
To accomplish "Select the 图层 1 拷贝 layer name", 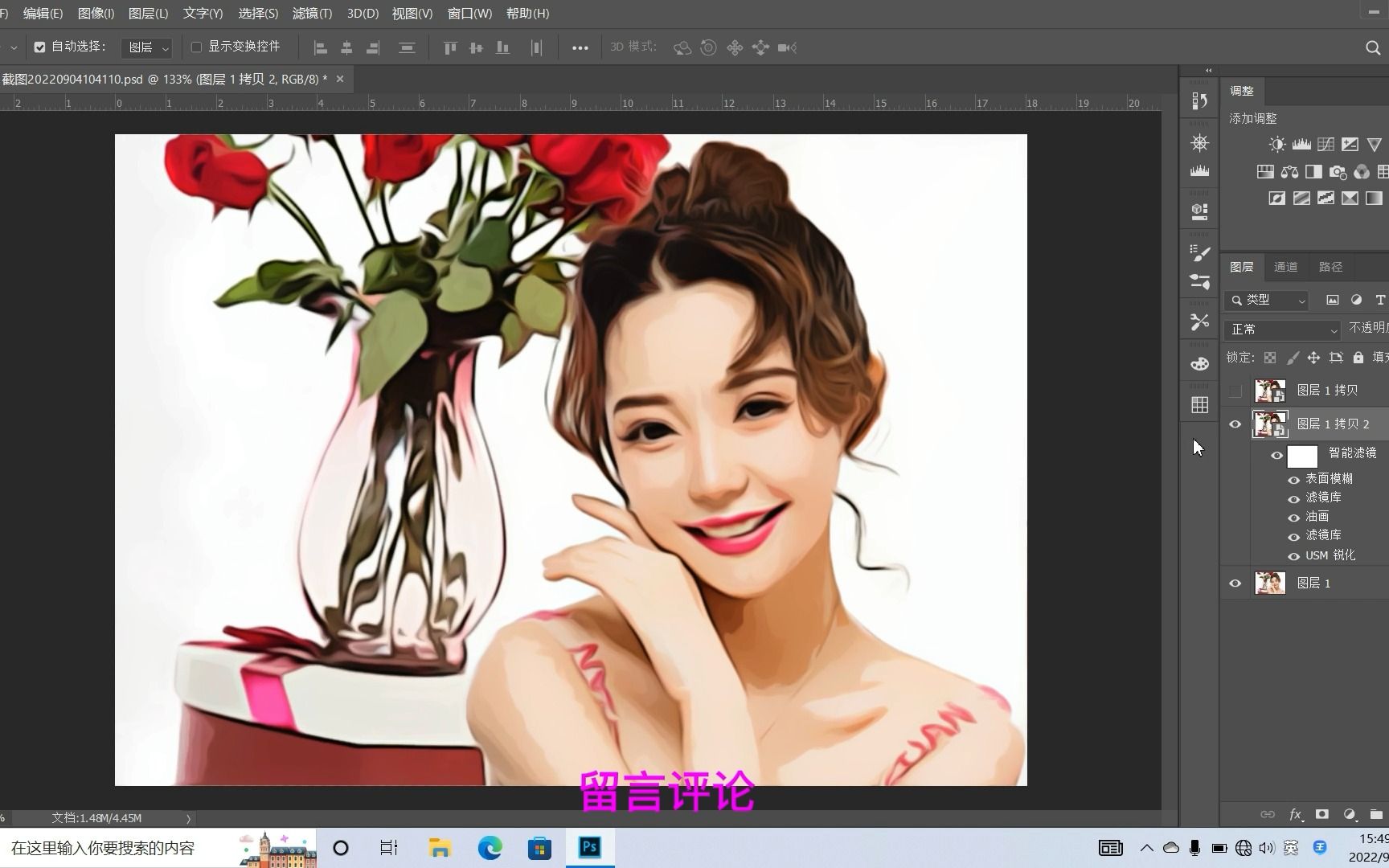I will pyautogui.click(x=1327, y=391).
